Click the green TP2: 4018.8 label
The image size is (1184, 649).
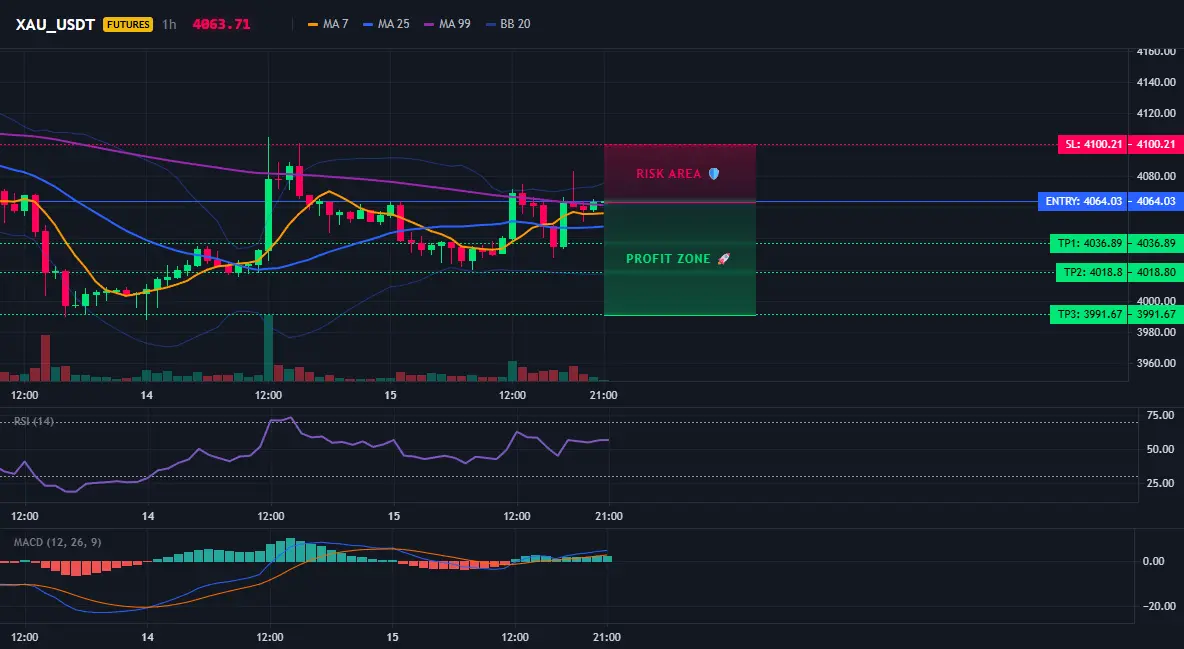pyautogui.click(x=1092, y=272)
